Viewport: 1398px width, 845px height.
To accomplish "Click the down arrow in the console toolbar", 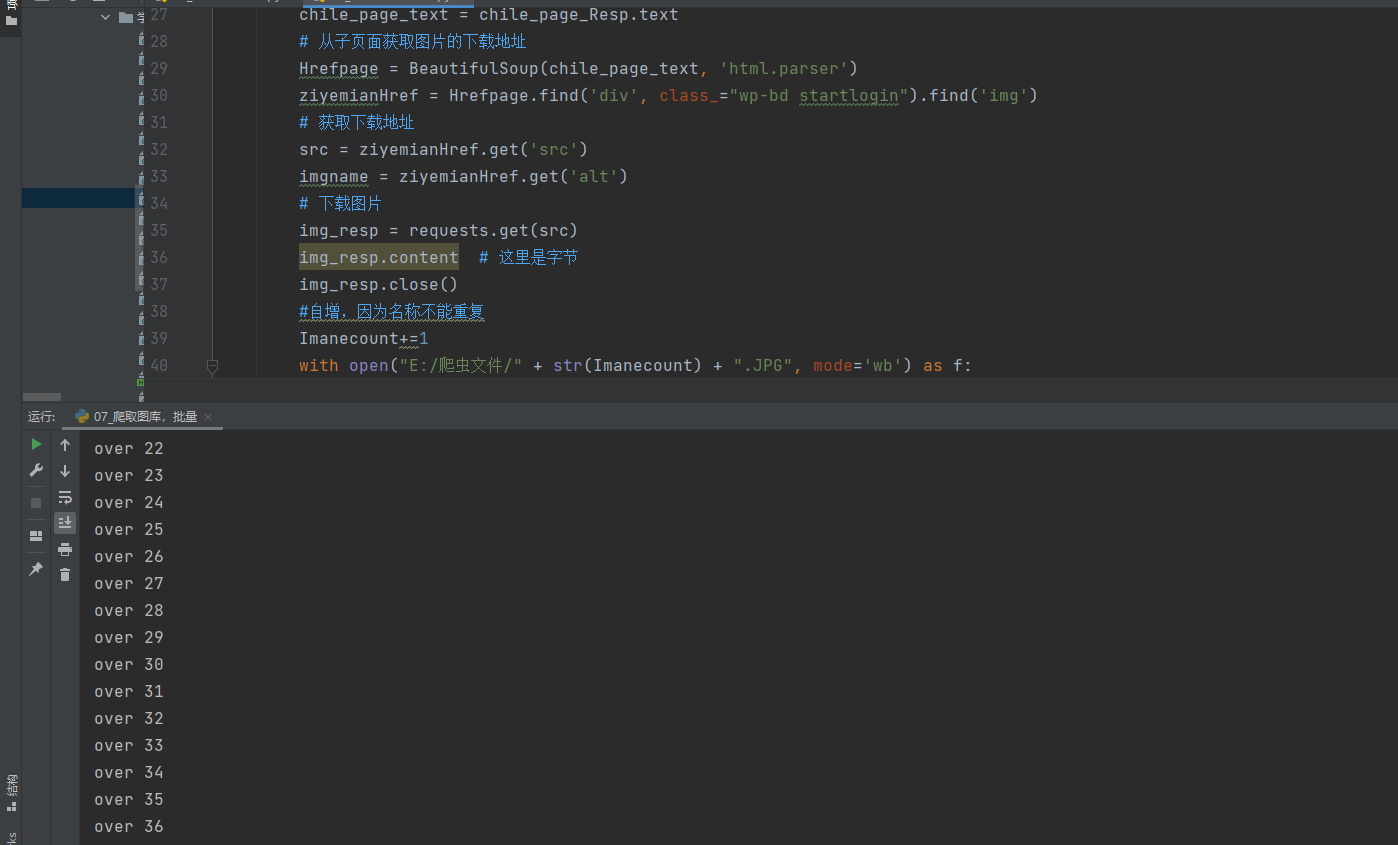I will coord(65,471).
